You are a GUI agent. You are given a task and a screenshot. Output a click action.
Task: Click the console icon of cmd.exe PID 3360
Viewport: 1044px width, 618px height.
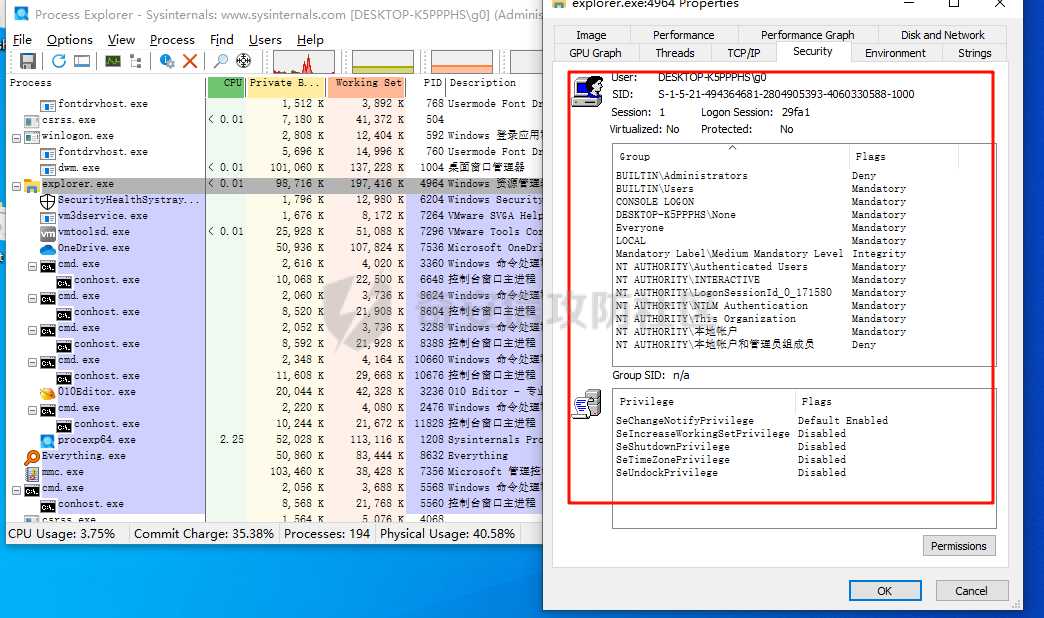pyautogui.click(x=47, y=265)
